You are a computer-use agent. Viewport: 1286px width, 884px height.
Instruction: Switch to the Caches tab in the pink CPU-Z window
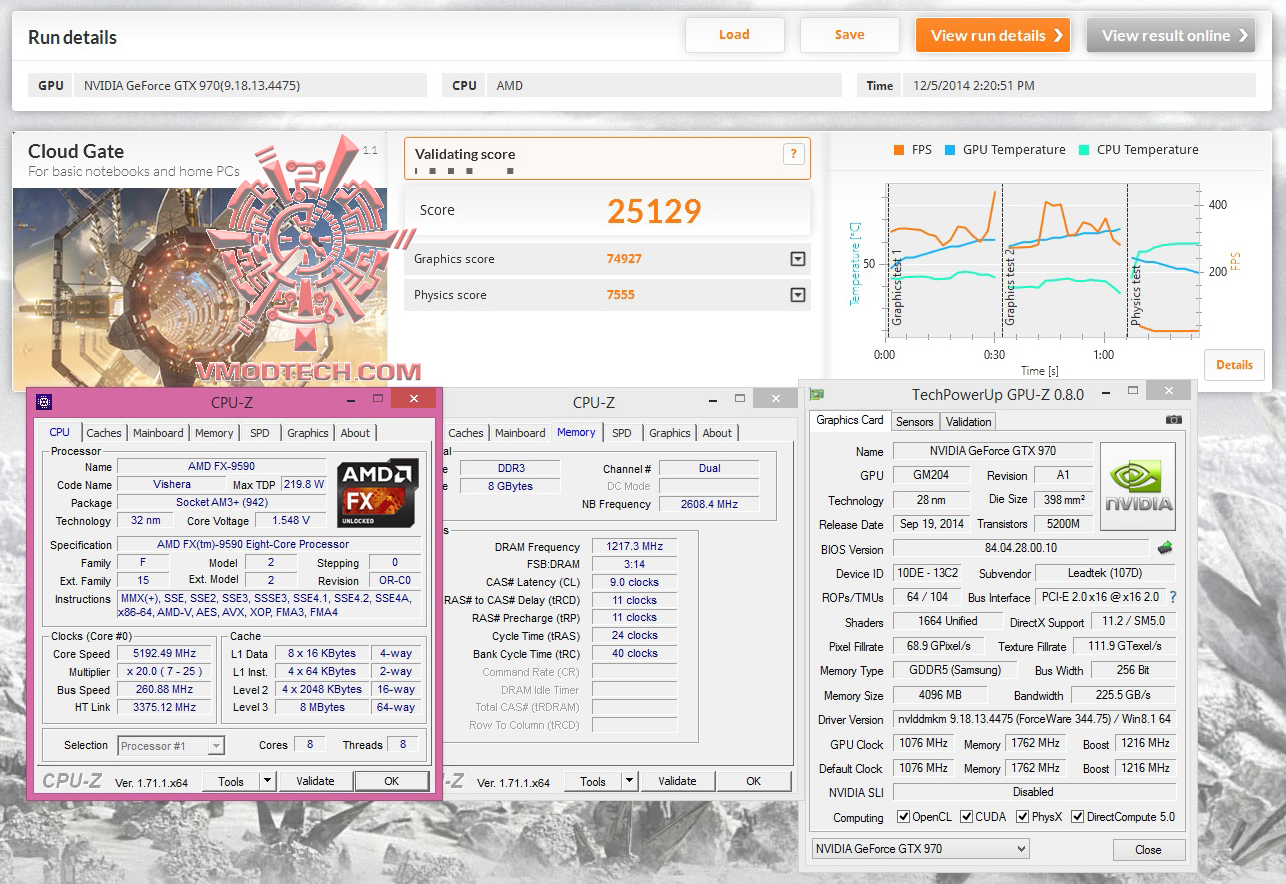coord(104,433)
